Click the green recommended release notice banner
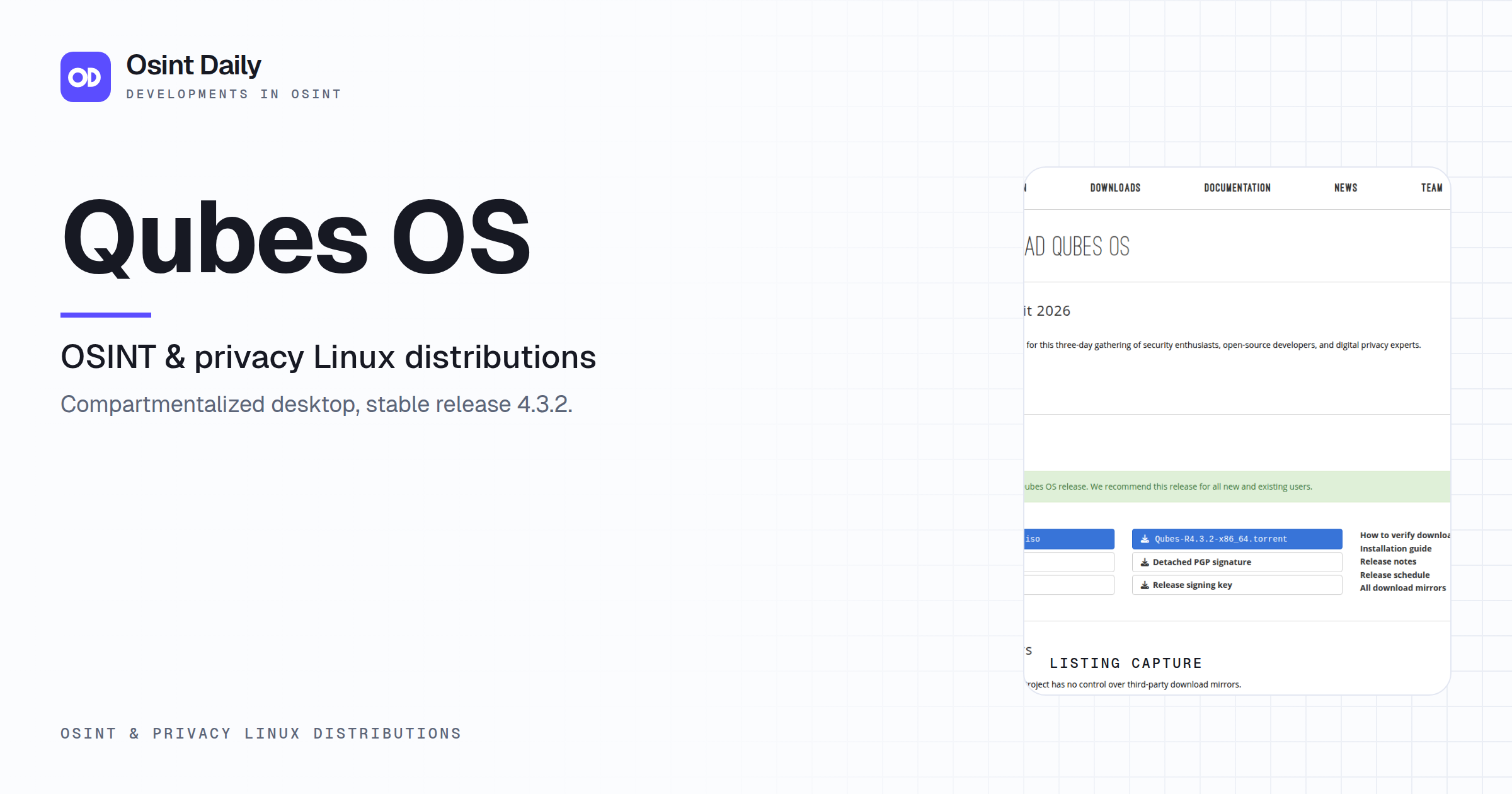This screenshot has width=1512, height=794. 1237,486
